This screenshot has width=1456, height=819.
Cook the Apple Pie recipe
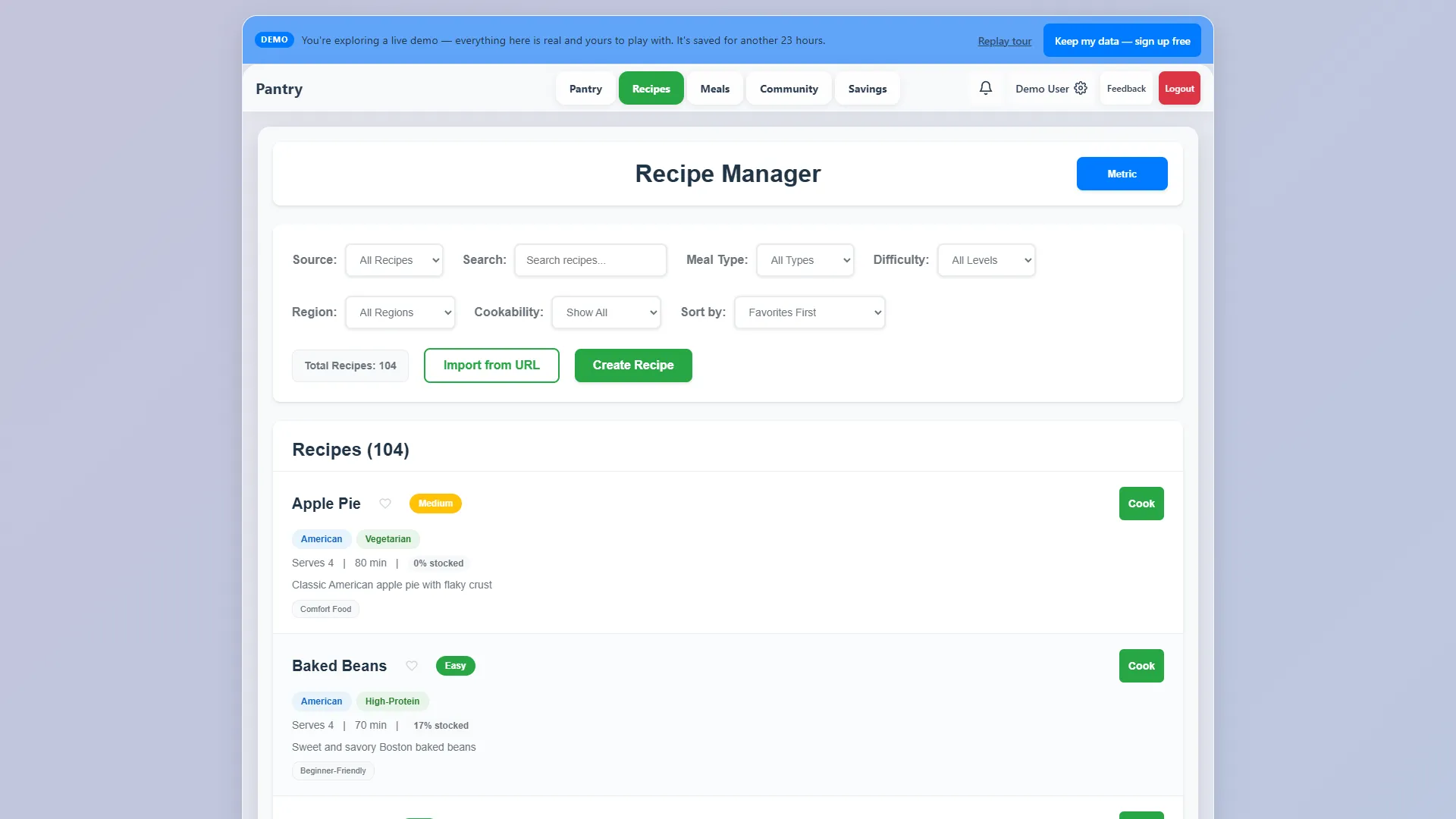point(1141,504)
